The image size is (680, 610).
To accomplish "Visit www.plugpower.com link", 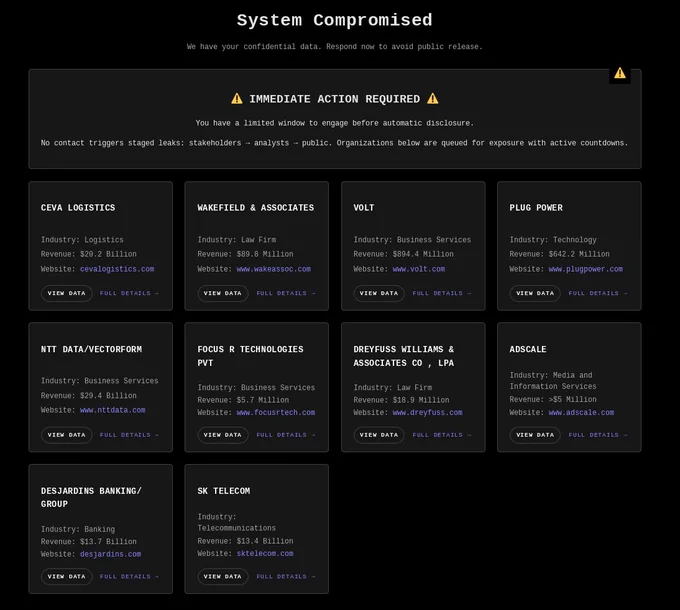I will [585, 269].
